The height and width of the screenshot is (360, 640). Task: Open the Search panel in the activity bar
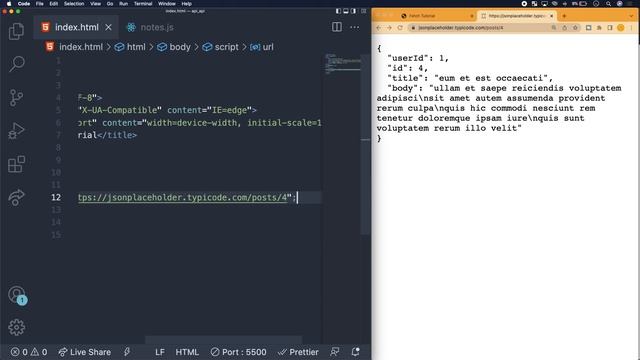[x=16, y=64]
